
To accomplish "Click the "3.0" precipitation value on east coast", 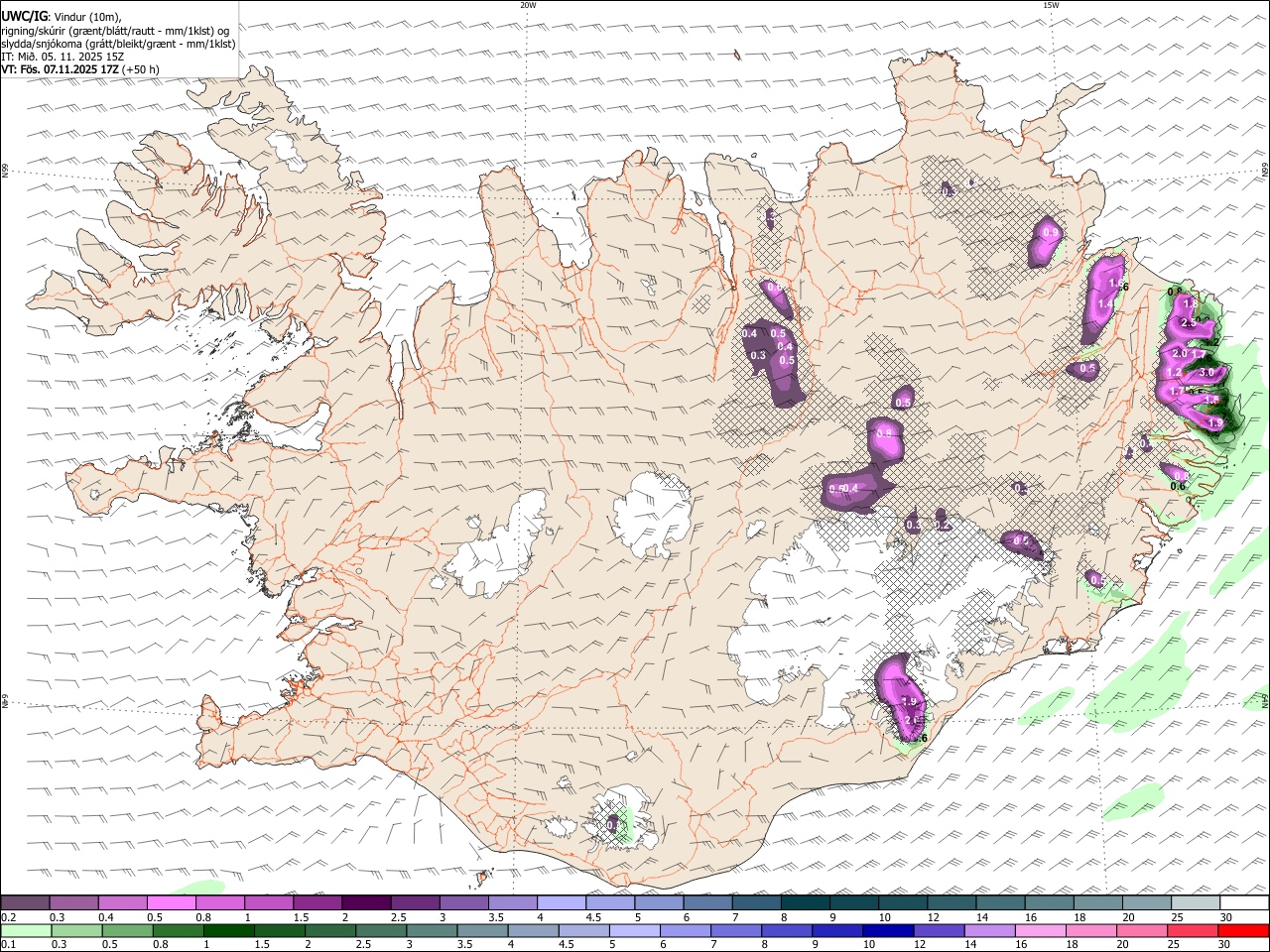I will [x=1206, y=373].
